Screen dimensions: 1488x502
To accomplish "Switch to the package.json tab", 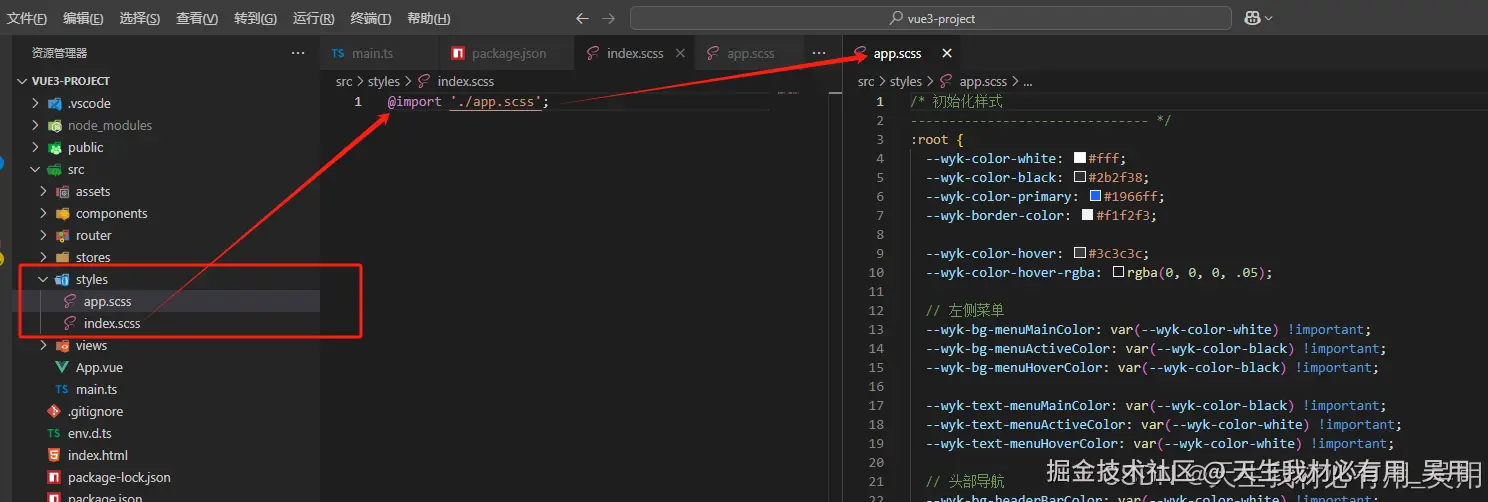I will [x=508, y=53].
